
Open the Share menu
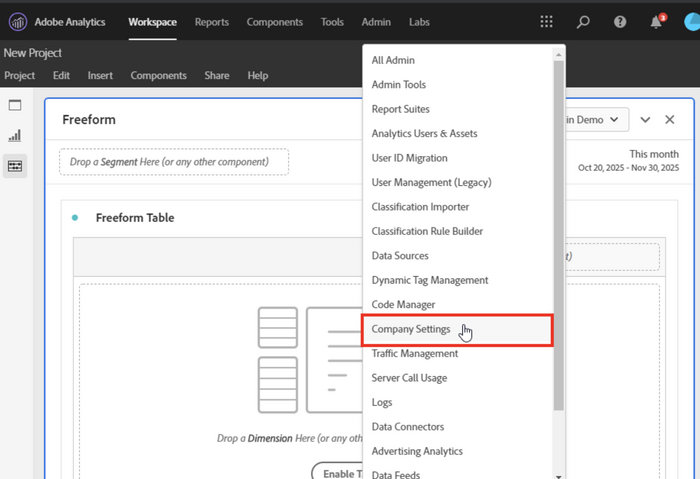point(217,75)
